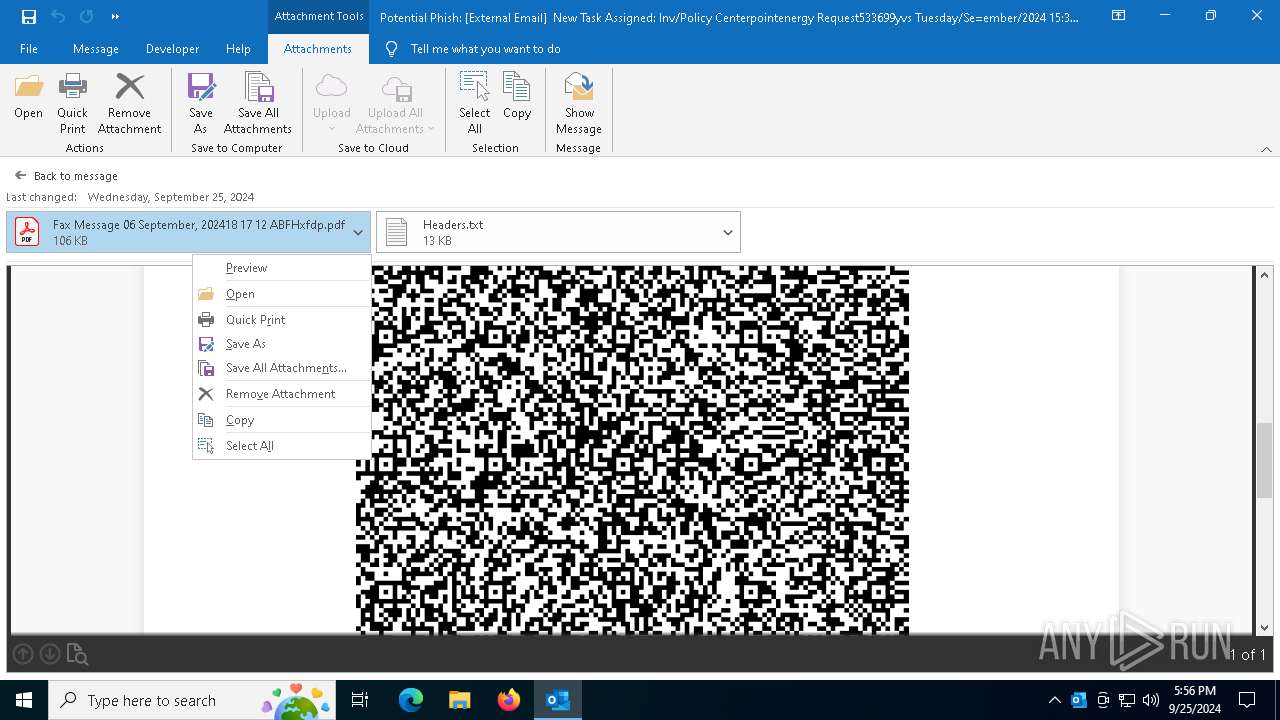
Task: Select the Attachments tab
Action: 318,49
